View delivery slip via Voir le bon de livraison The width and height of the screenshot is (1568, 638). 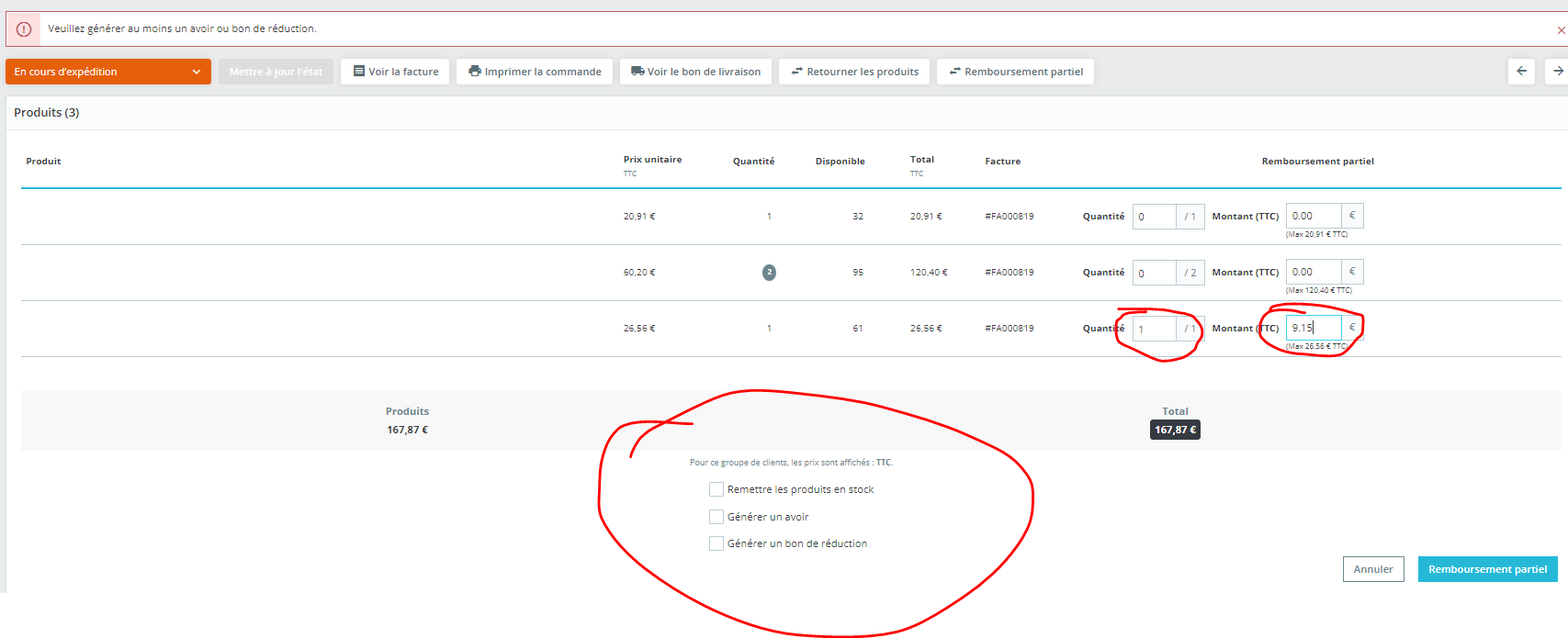pyautogui.click(x=695, y=72)
